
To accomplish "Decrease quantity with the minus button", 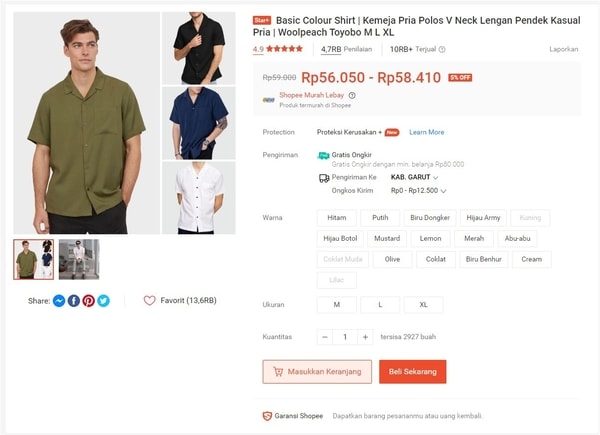I will (x=325, y=337).
